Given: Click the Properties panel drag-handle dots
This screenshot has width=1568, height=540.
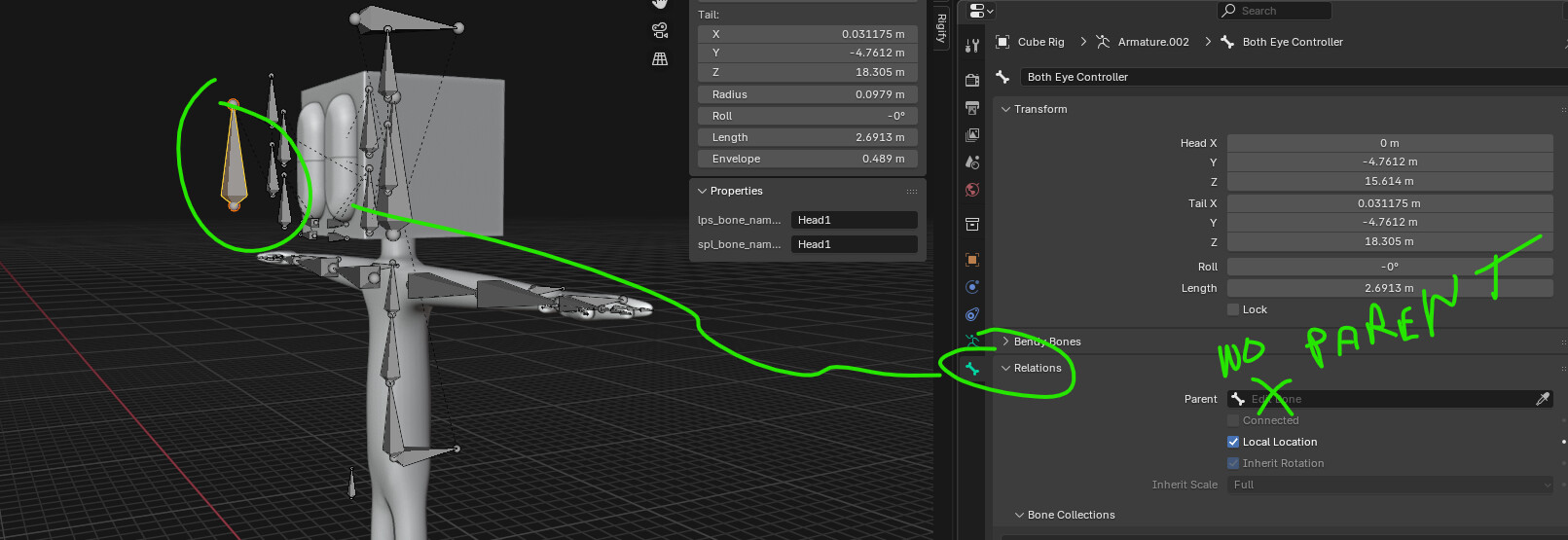Looking at the screenshot, I should [x=912, y=191].
